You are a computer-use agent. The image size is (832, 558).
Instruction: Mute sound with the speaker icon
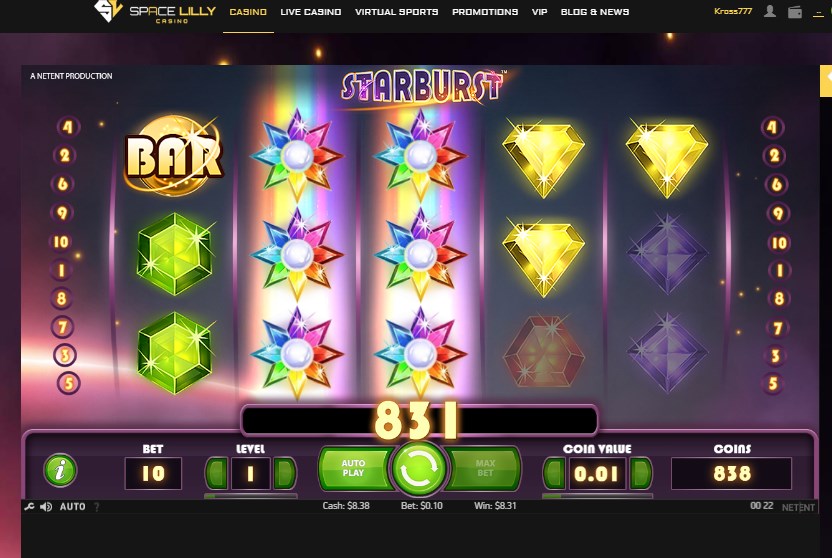click(46, 507)
